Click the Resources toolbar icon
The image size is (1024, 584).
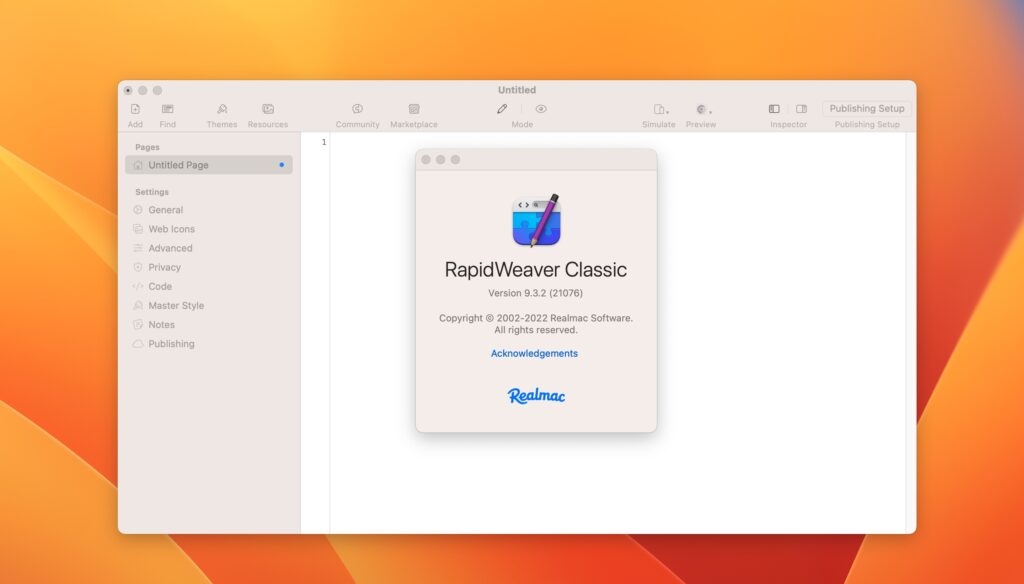267,109
